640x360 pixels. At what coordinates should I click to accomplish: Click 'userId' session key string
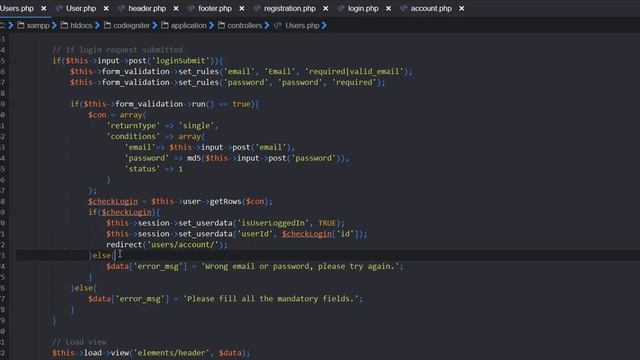click(255, 234)
